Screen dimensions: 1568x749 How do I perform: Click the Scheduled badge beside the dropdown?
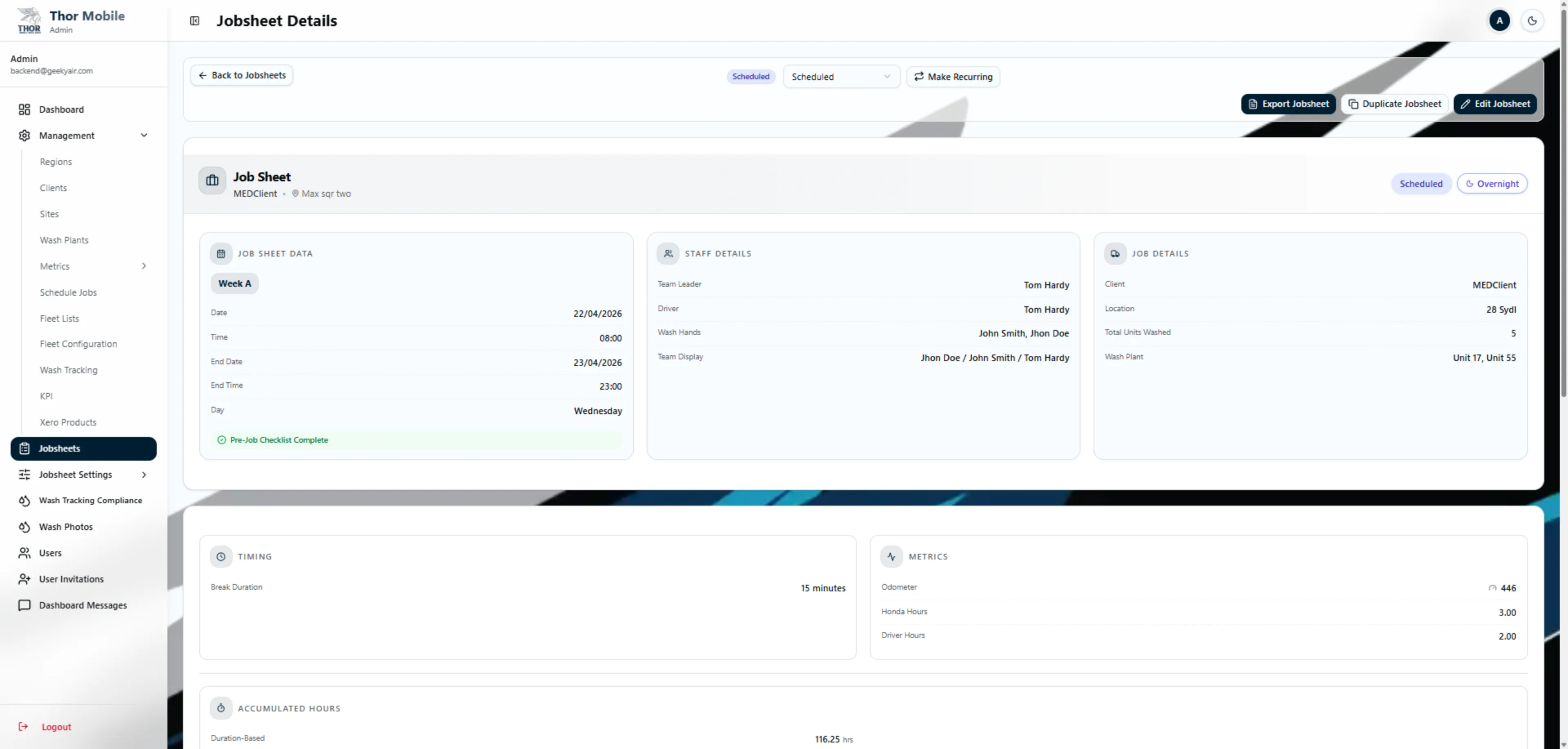click(x=751, y=77)
